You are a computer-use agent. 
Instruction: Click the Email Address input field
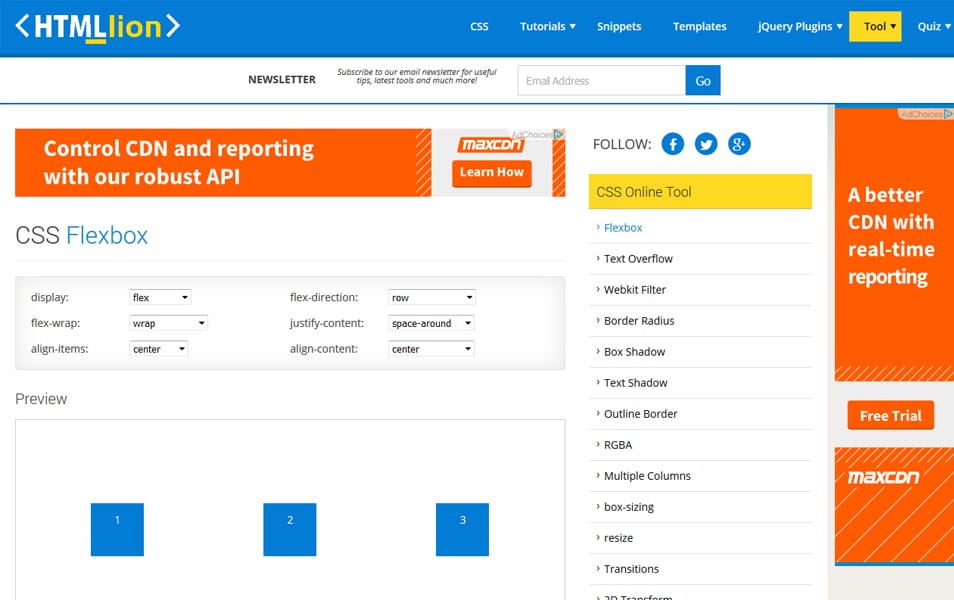(x=601, y=81)
